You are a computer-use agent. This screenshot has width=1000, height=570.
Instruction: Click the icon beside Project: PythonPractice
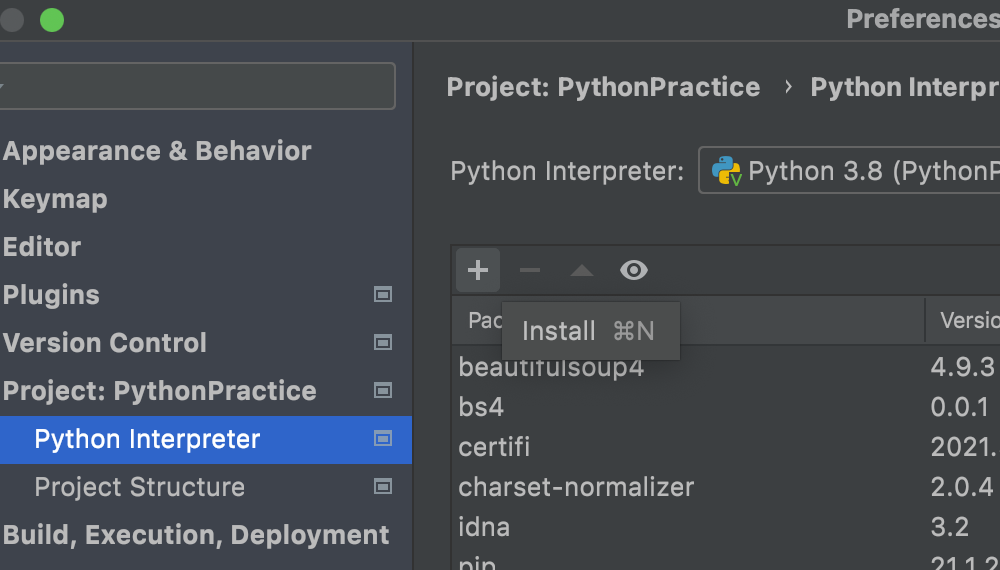coord(382,391)
